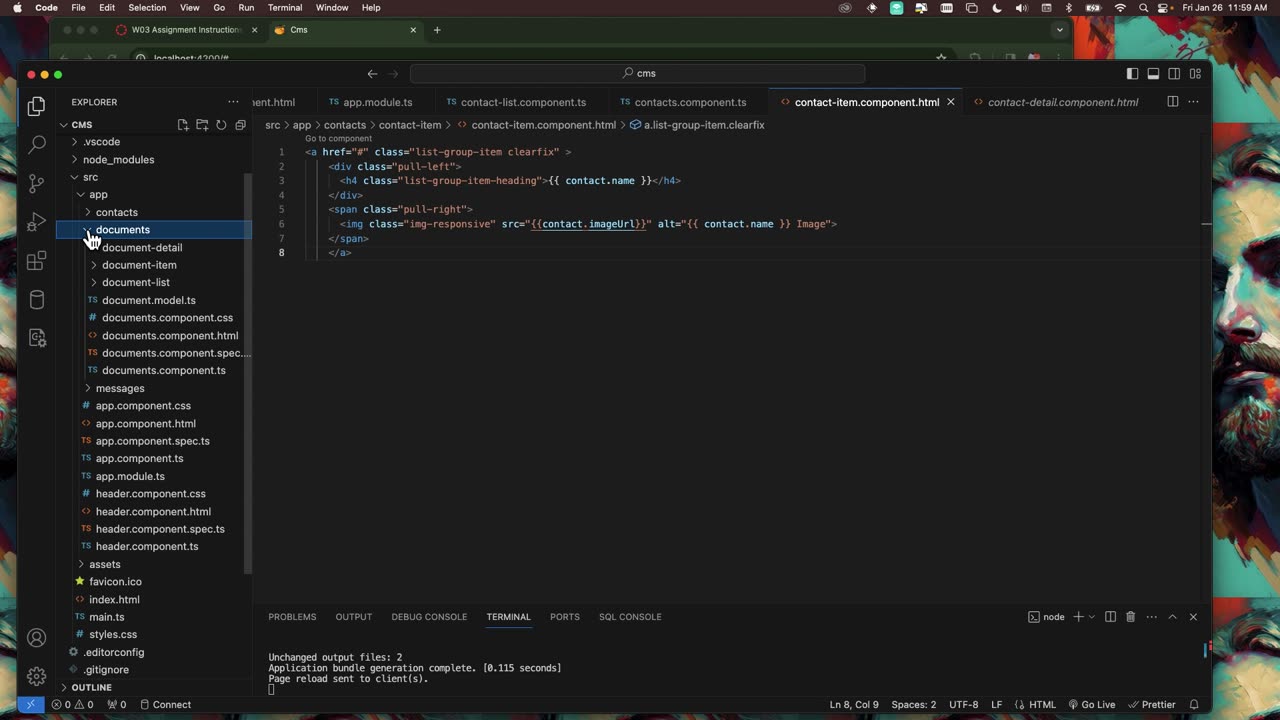
Task: Add a new terminal with plus
Action: click(x=1078, y=617)
